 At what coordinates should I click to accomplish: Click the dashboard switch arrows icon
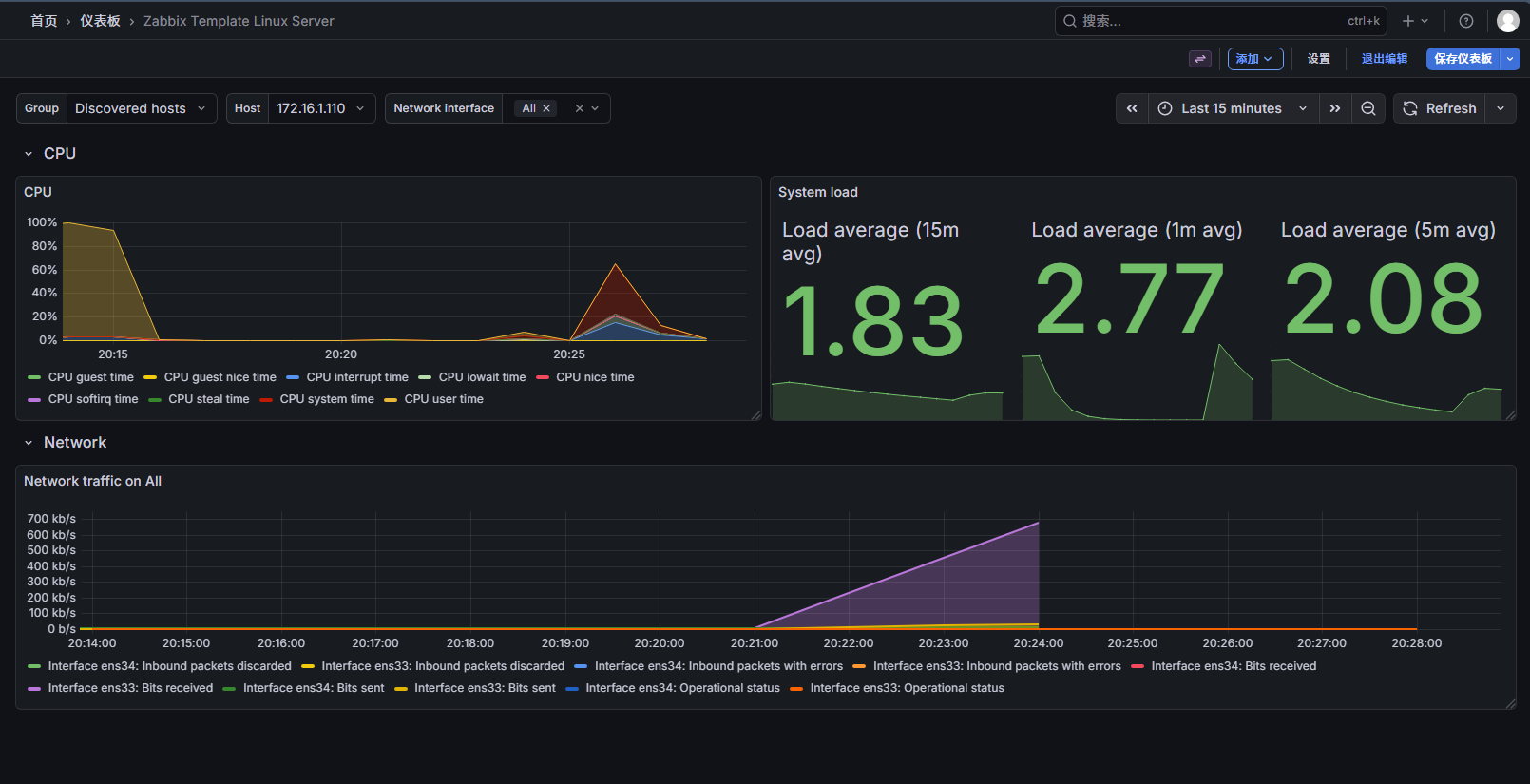click(x=1200, y=59)
